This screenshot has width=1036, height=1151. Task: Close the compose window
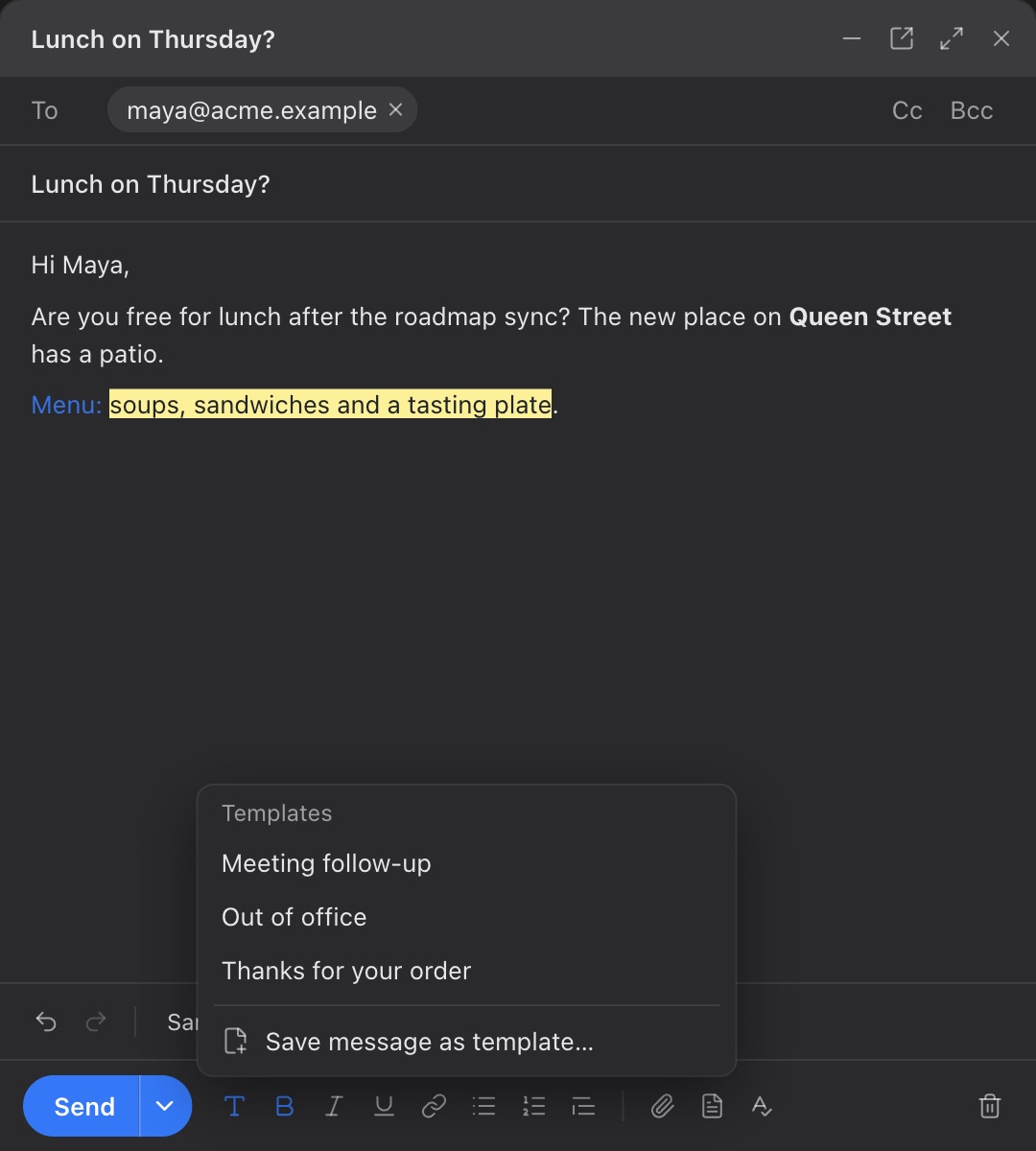pos(1001,38)
